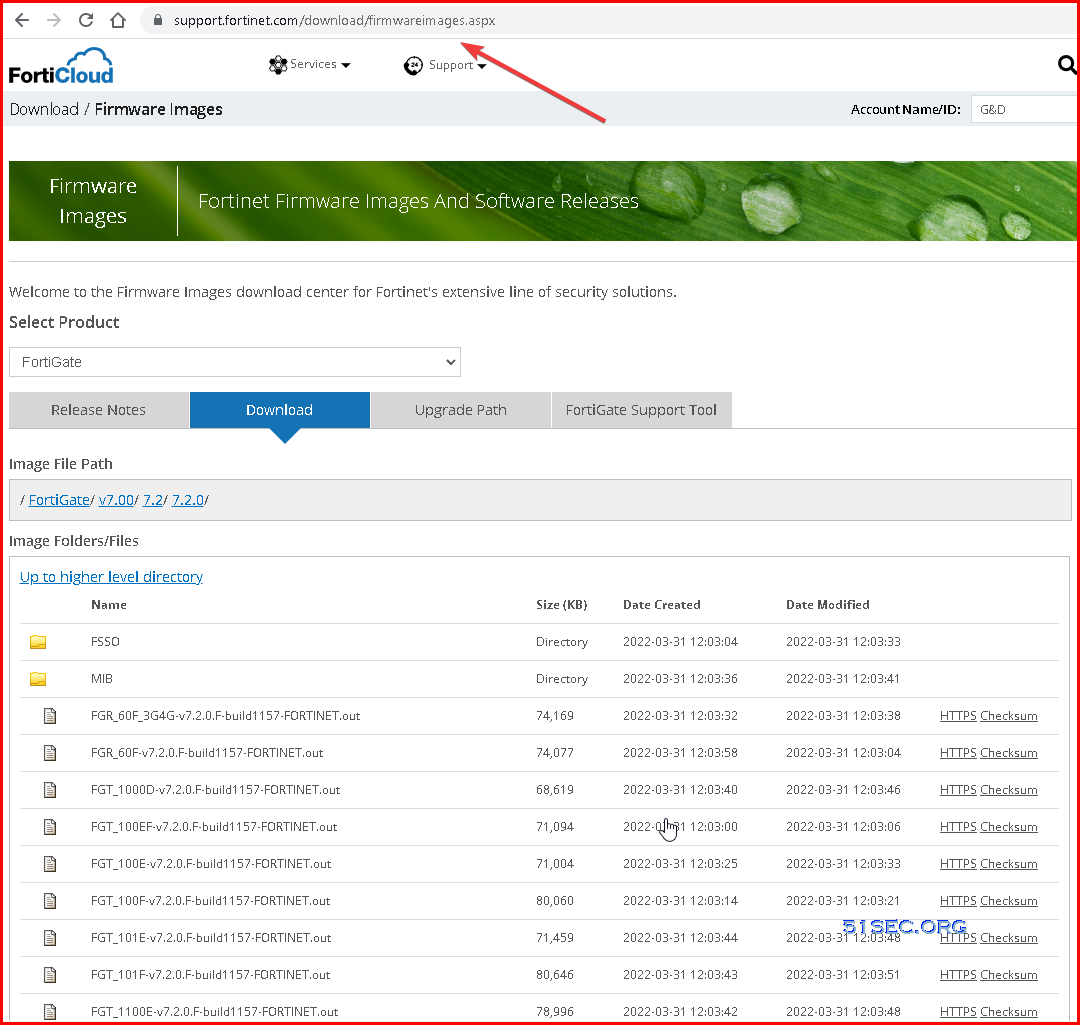Select FGT_1000D-v7.2.0.F-build1157-FORTINET.out filename
1080x1025 pixels.
(x=216, y=790)
